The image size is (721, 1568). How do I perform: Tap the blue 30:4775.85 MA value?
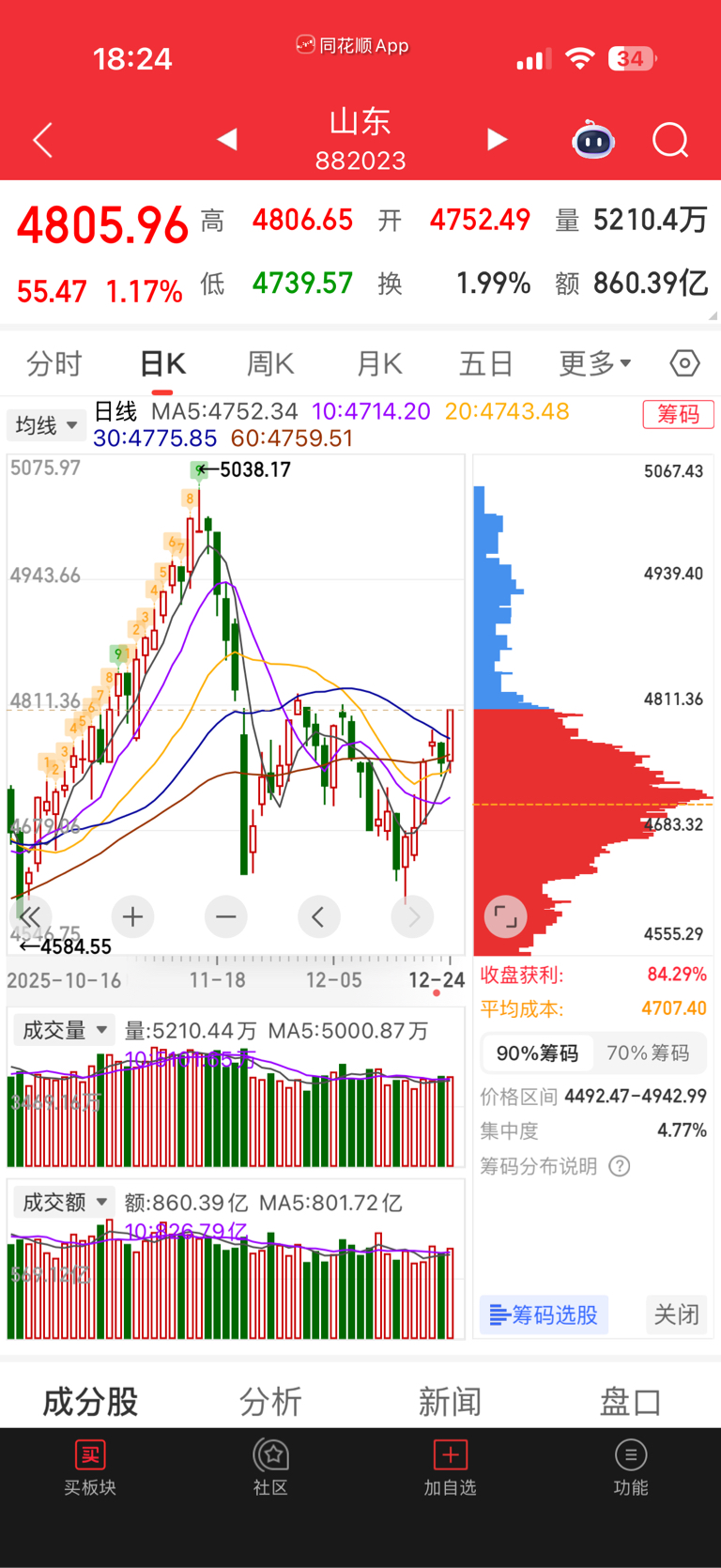coord(155,438)
